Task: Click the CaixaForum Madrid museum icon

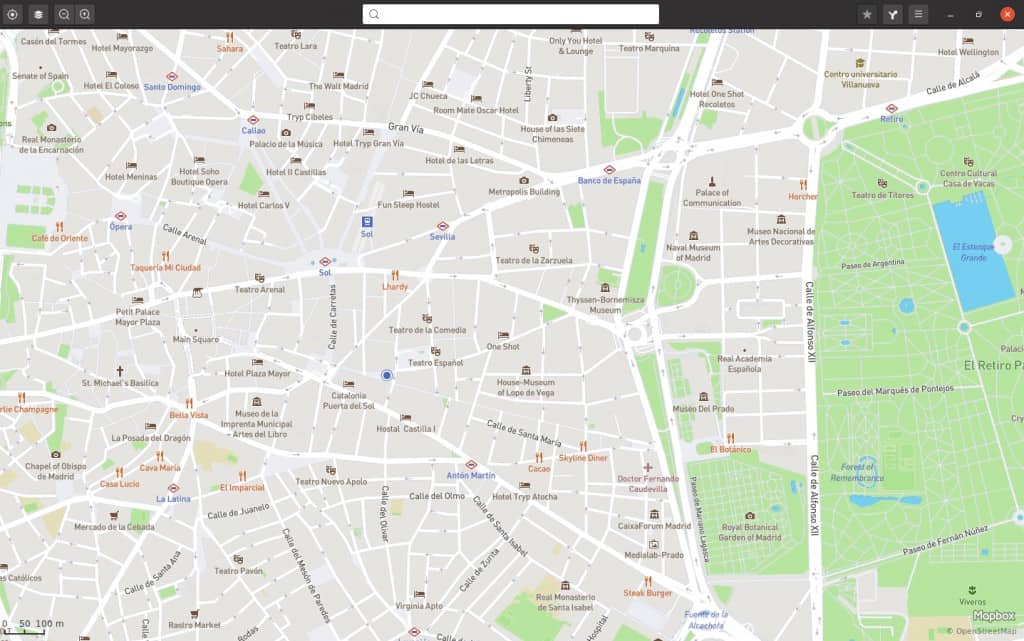Action: tap(654, 514)
